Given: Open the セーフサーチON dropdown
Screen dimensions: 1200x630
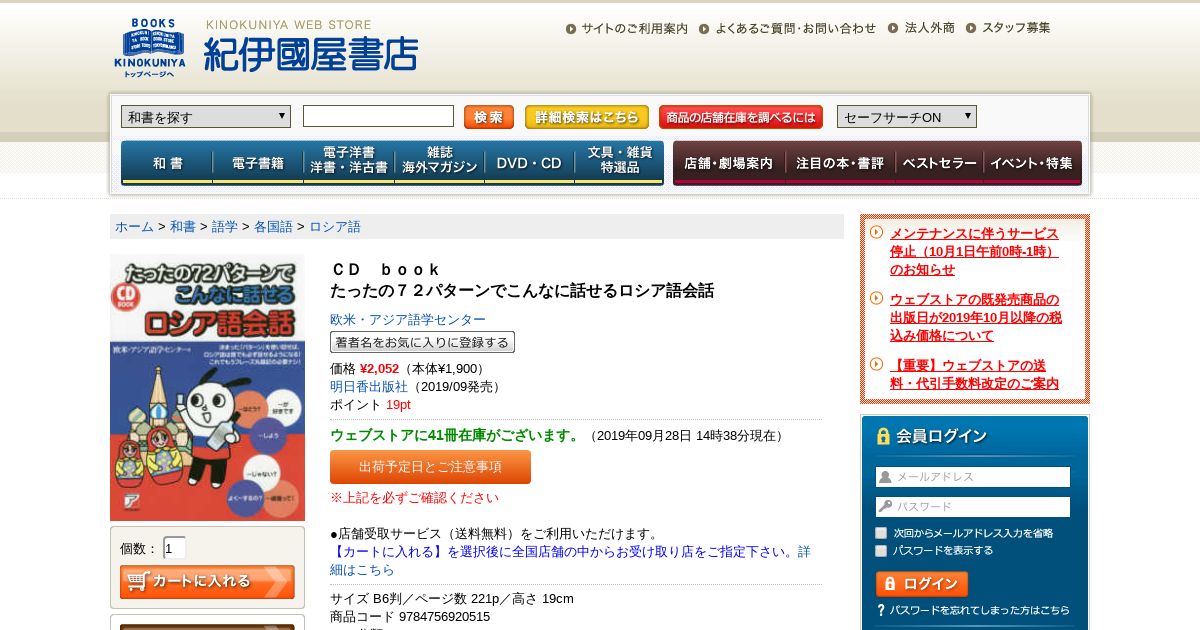Looking at the screenshot, I should 907,117.
